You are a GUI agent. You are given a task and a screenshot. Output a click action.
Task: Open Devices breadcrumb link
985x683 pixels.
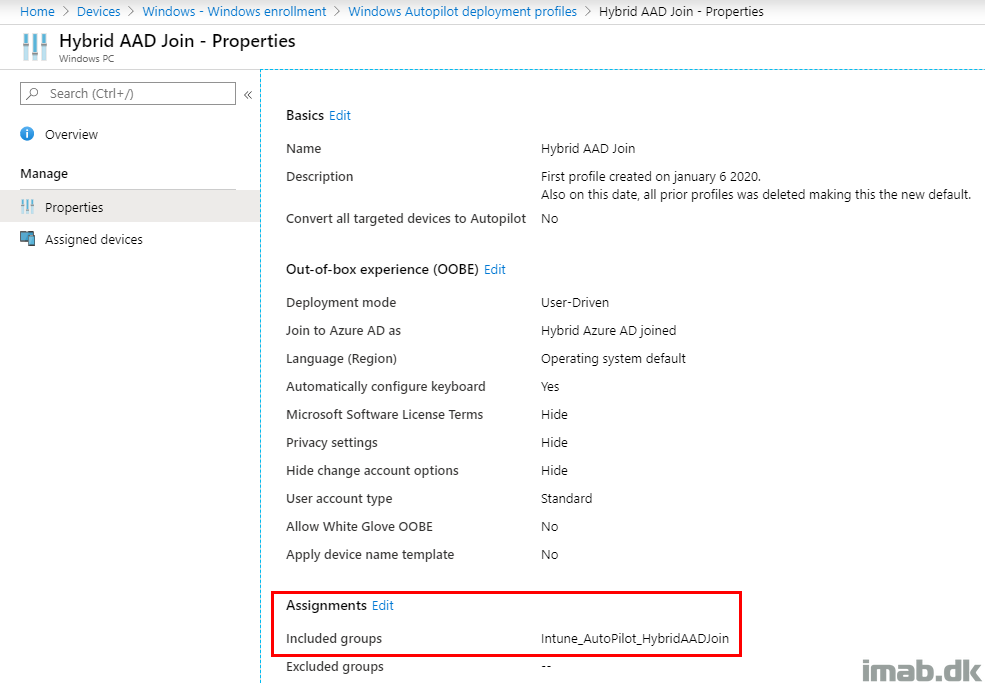point(99,11)
